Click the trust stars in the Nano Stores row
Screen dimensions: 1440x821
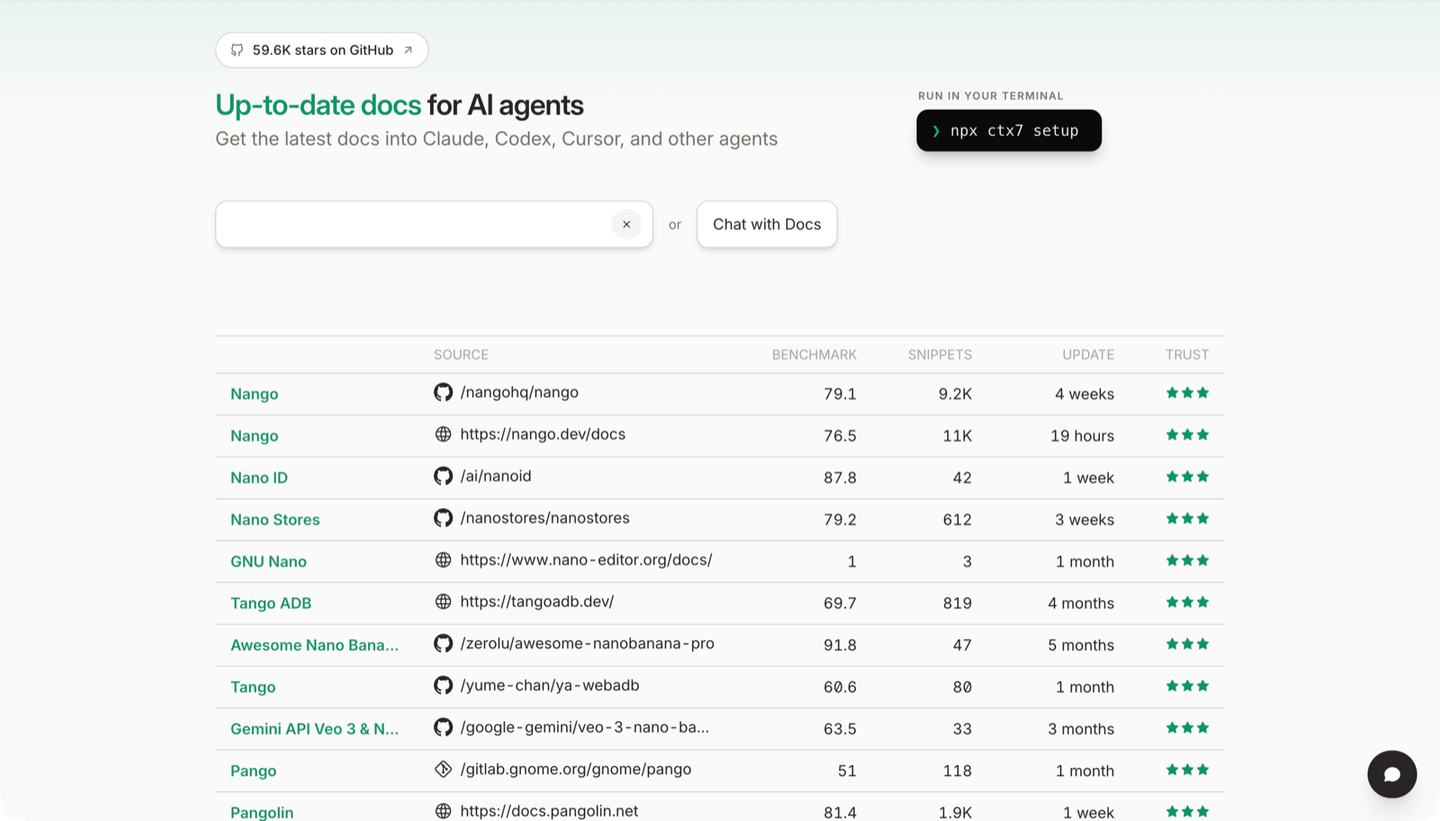[1187, 519]
